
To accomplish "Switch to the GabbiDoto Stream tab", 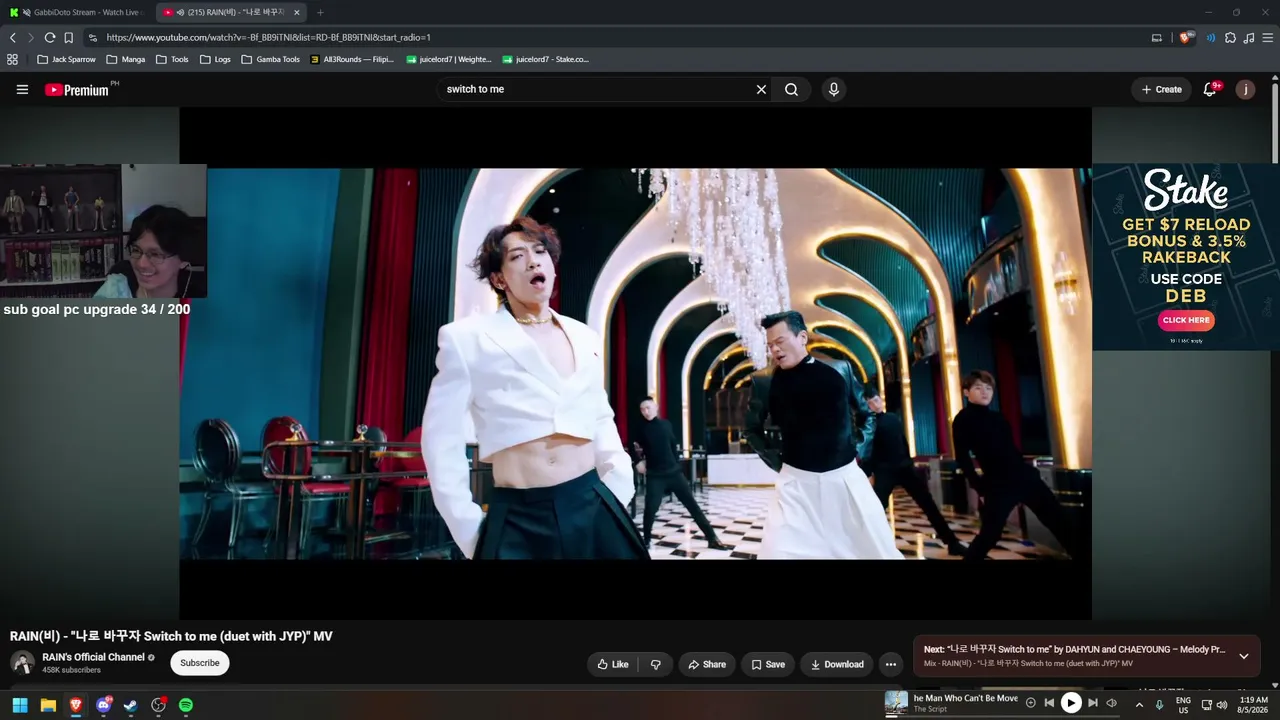I will pos(78,12).
